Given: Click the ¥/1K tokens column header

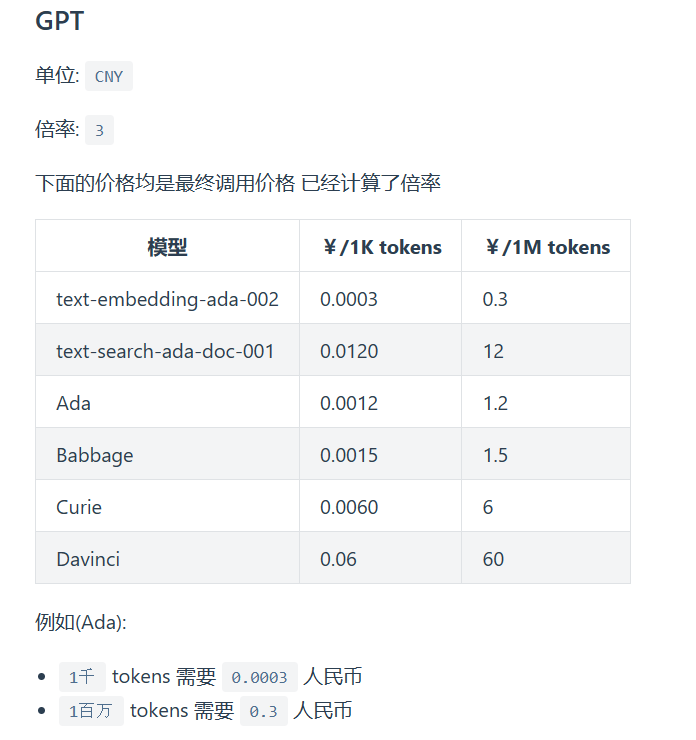Looking at the screenshot, I should click(381, 247).
